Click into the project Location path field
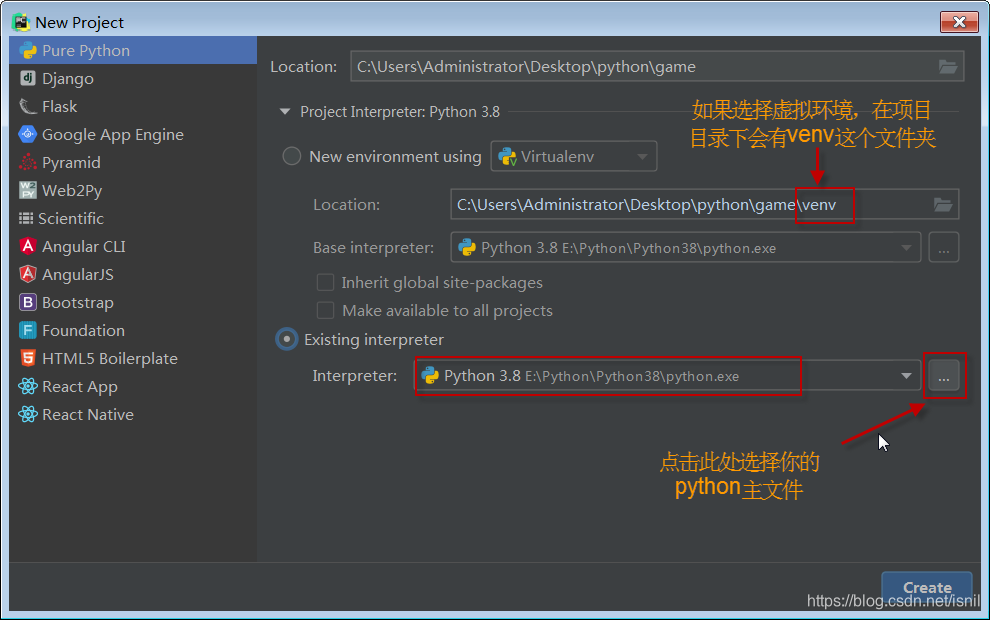990x620 pixels. pyautogui.click(x=657, y=66)
